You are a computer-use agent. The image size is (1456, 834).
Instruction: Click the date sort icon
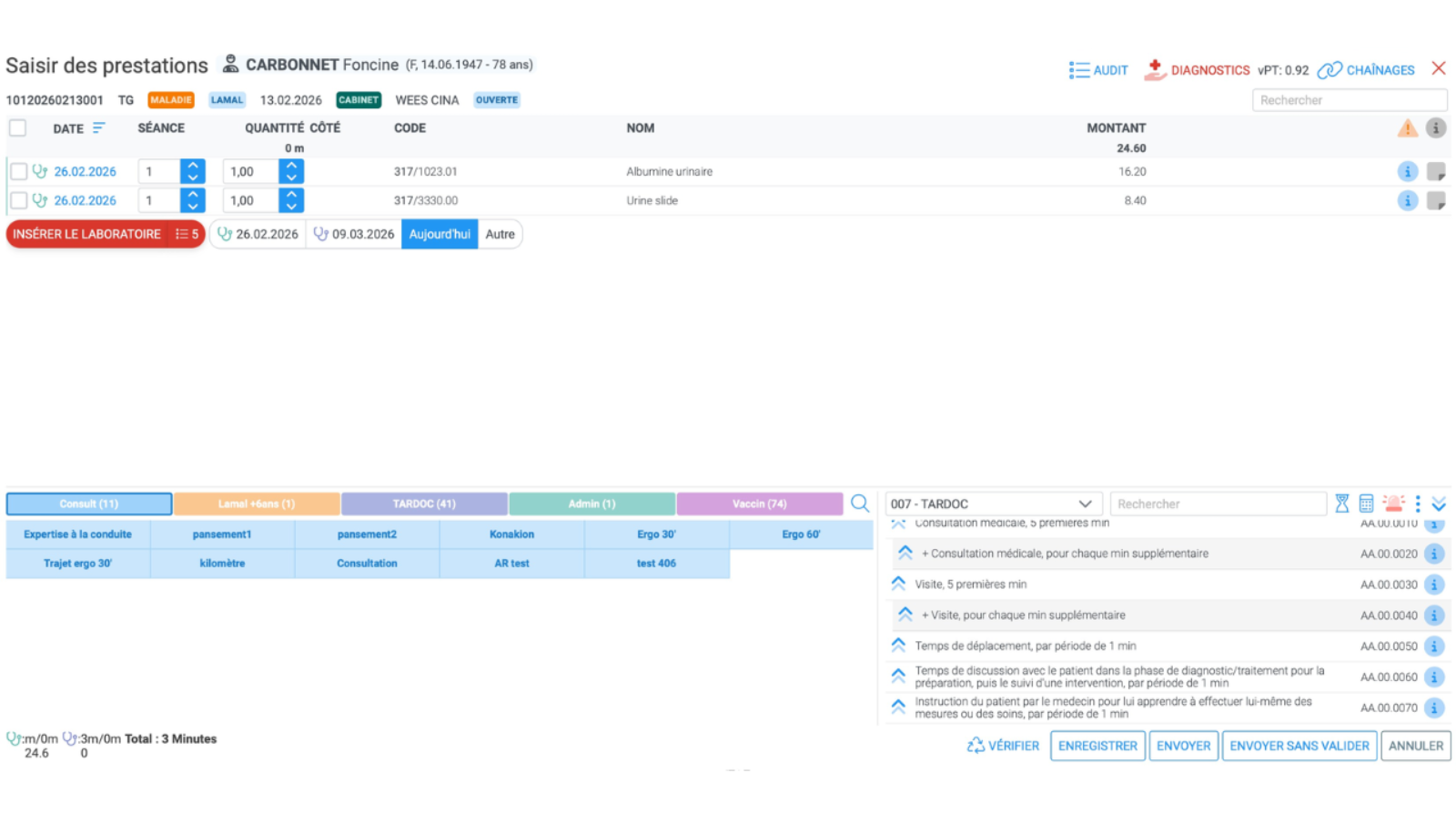(x=99, y=128)
